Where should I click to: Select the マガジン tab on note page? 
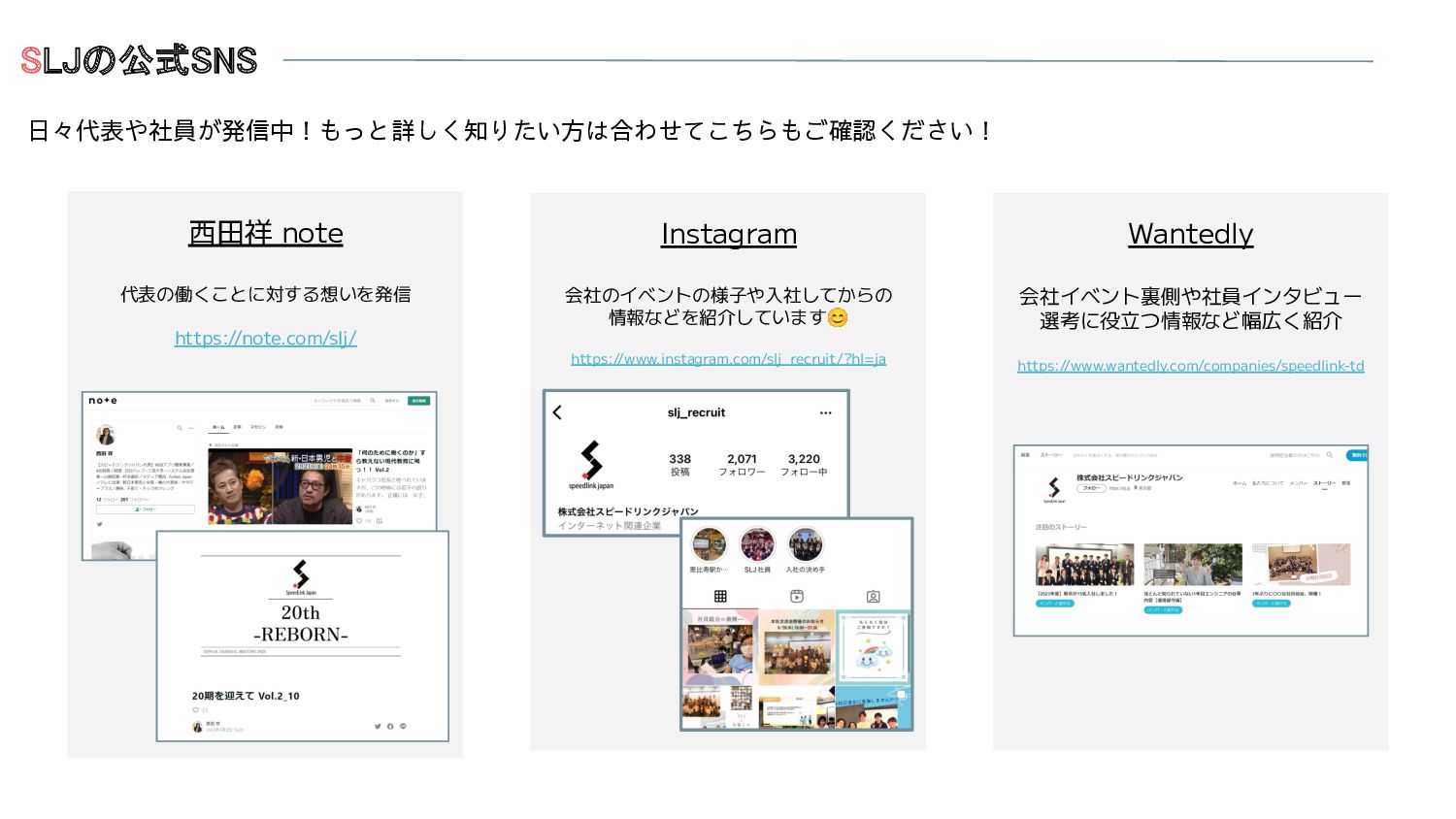258,427
